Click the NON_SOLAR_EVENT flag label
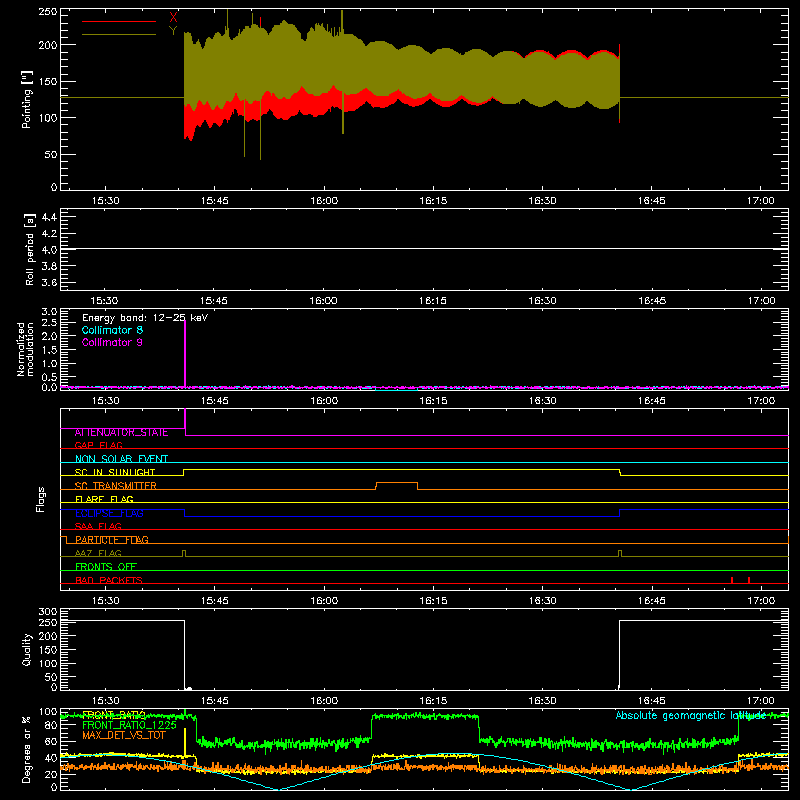 point(121,459)
